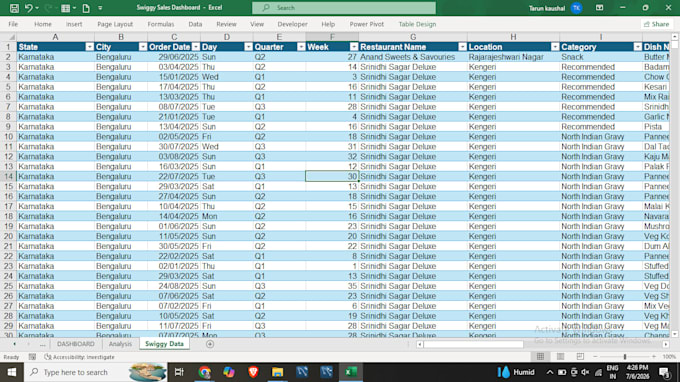This screenshot has height=382, width=680.
Task: Click the zoom slider handle
Action: click(624, 356)
